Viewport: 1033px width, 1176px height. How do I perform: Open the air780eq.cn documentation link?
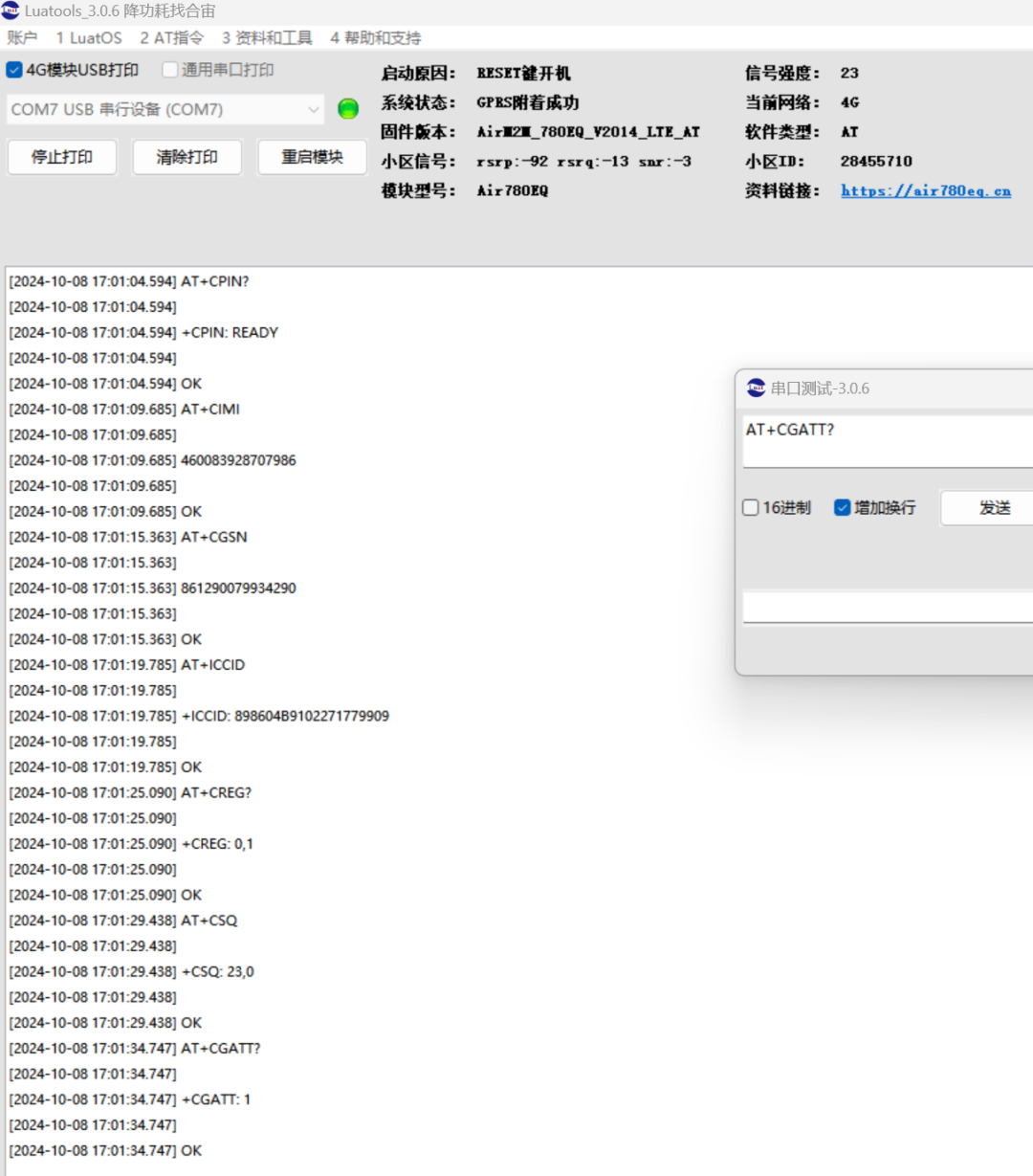tap(925, 190)
